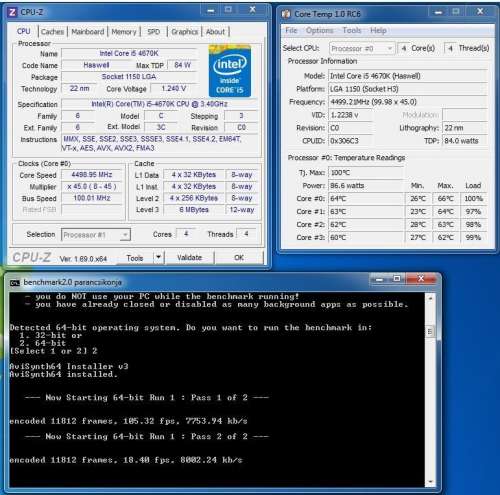Open the Mainboard tab in CPU-Z

pyautogui.click(x=88, y=32)
